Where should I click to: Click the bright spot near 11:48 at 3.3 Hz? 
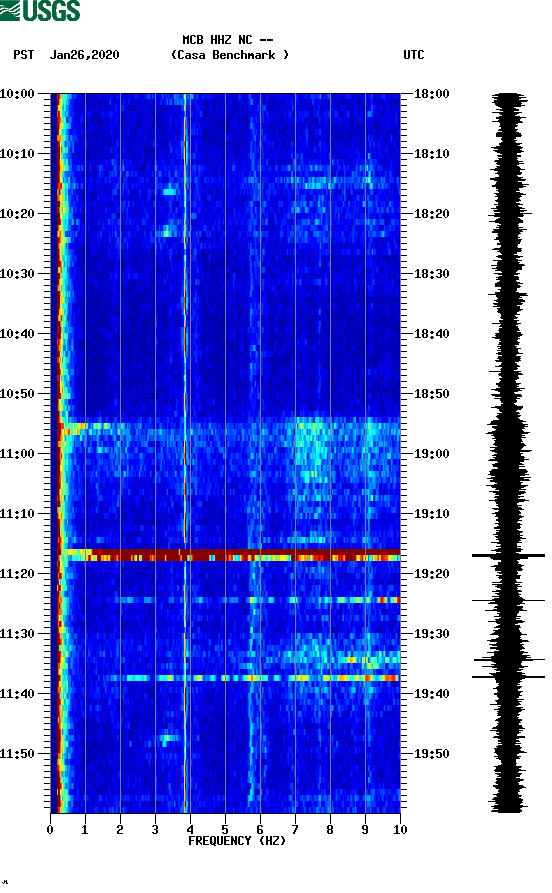tap(169, 739)
